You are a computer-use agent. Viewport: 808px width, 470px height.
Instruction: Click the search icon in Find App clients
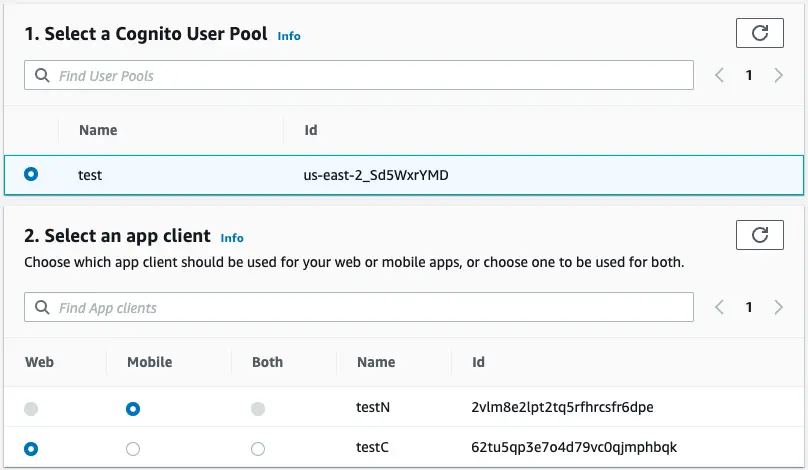(42, 308)
